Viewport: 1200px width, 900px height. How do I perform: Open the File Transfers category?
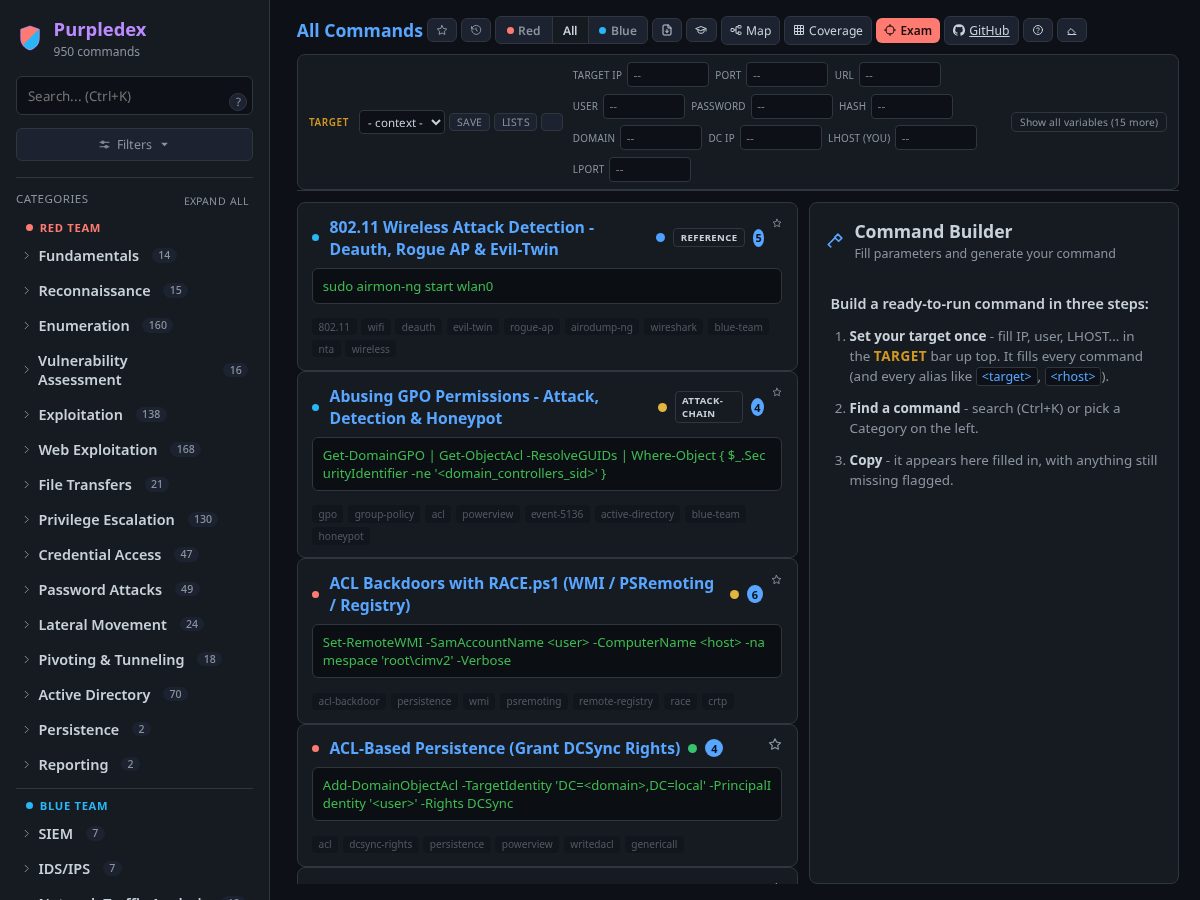coord(134,485)
